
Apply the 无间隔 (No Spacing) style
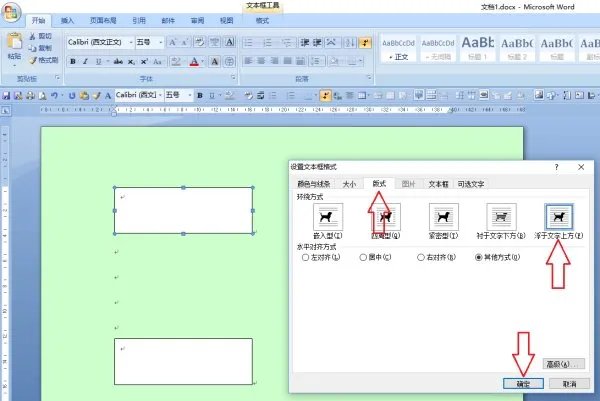(x=438, y=48)
